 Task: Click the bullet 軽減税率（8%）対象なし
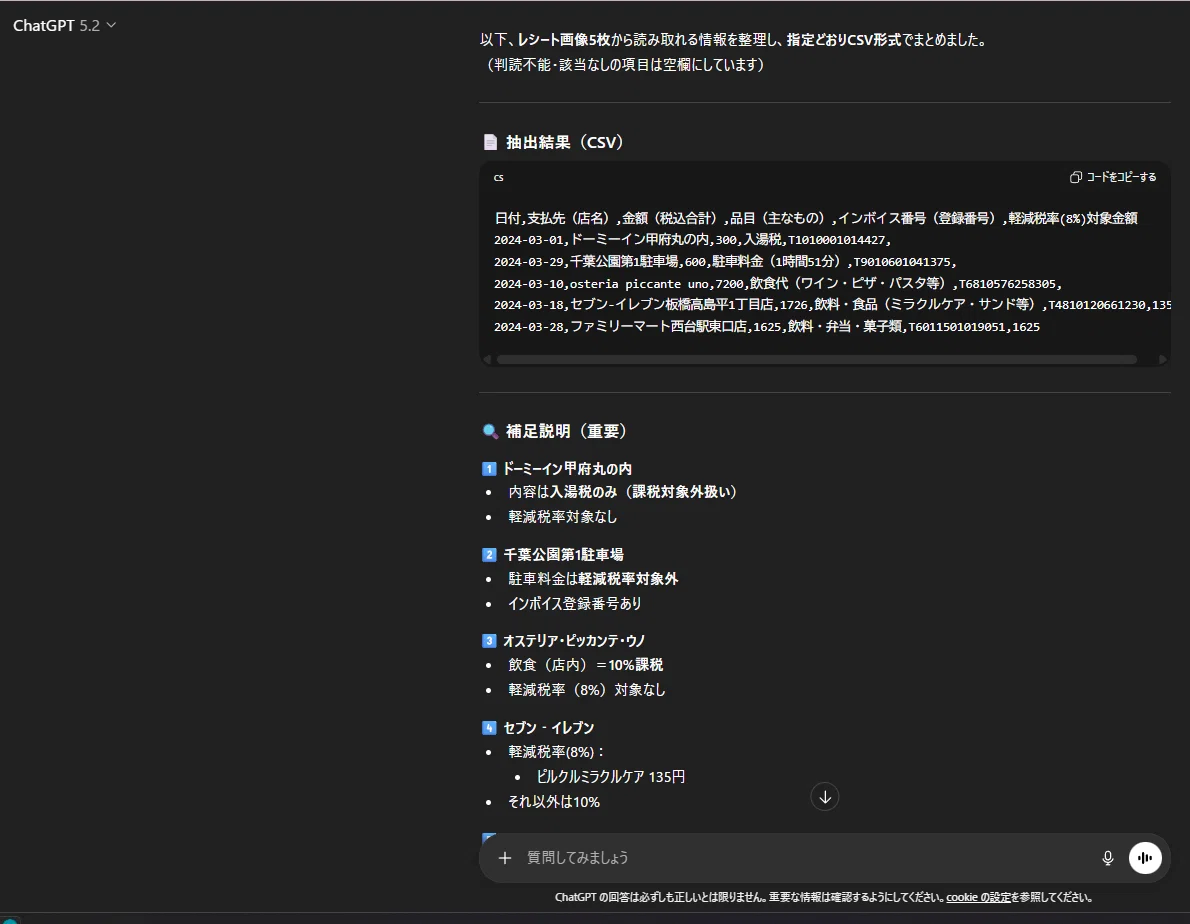[587, 690]
